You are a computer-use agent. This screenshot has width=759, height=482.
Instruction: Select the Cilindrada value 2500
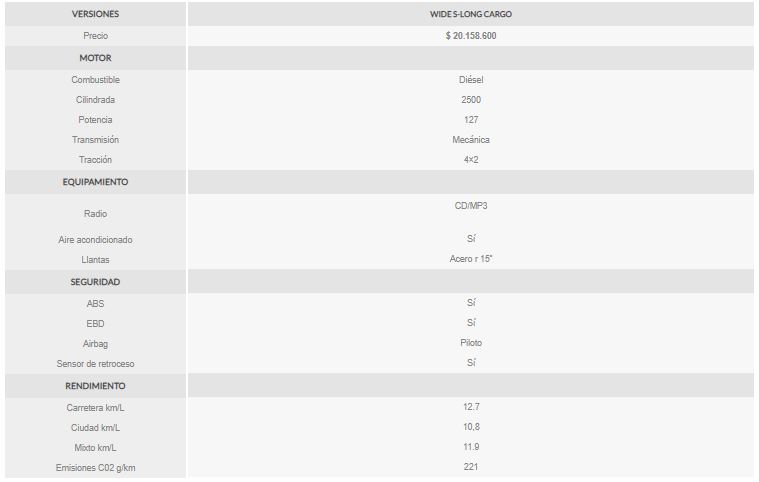[x=471, y=100]
